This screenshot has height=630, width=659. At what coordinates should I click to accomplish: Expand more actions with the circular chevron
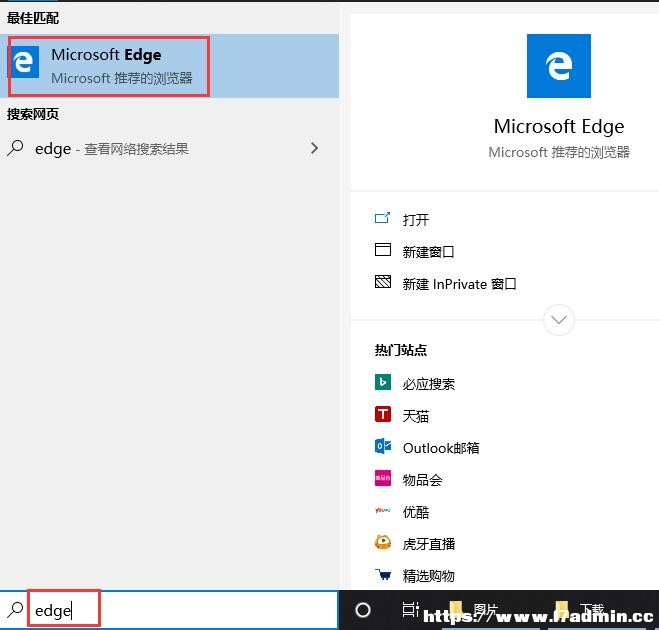(559, 320)
